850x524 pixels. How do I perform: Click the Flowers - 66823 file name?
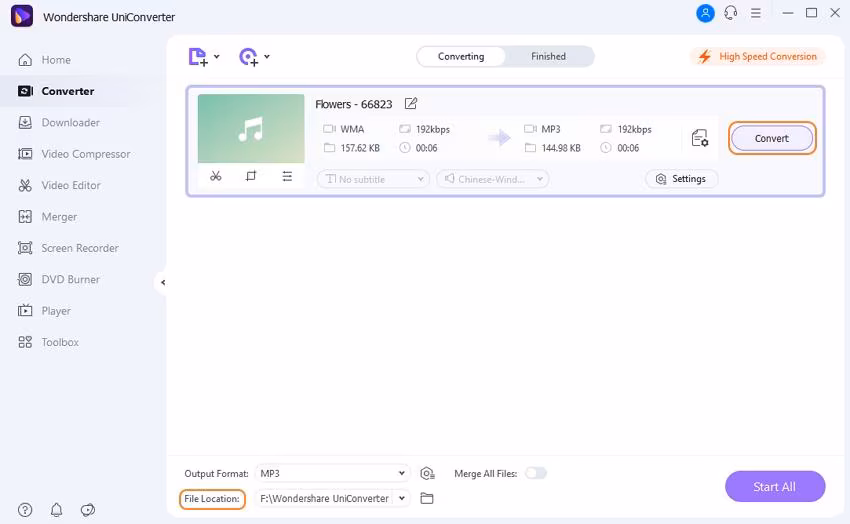(353, 104)
